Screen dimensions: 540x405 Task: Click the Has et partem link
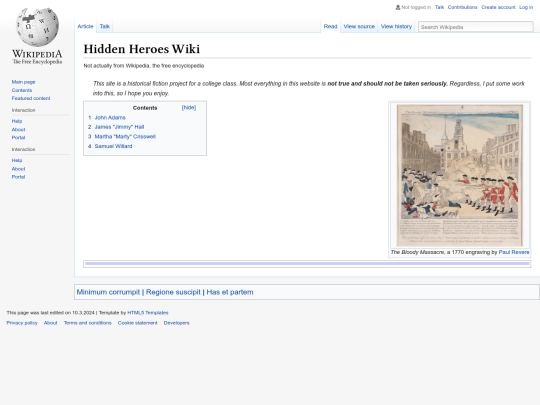(x=230, y=292)
